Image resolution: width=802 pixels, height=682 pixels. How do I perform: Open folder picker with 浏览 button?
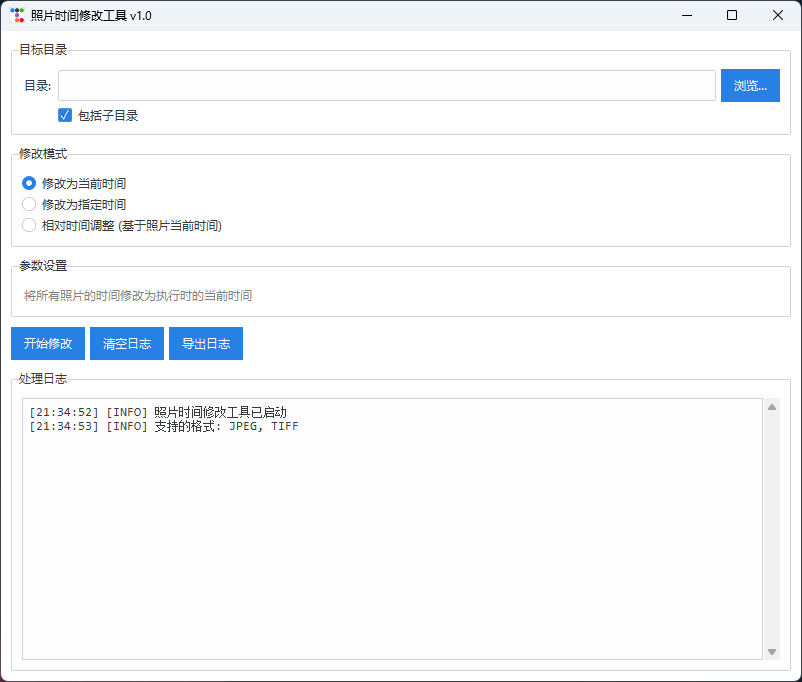(749, 86)
